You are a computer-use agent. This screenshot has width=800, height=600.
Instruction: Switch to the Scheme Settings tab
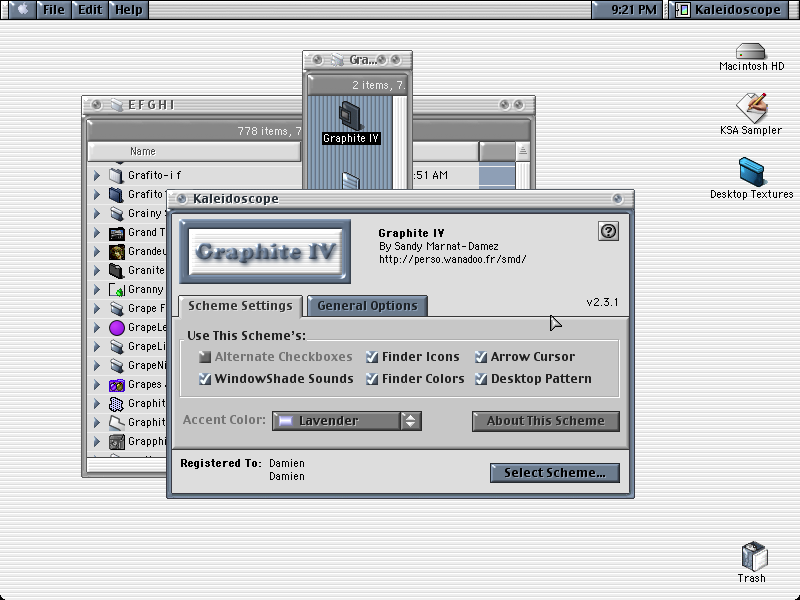pyautogui.click(x=240, y=306)
